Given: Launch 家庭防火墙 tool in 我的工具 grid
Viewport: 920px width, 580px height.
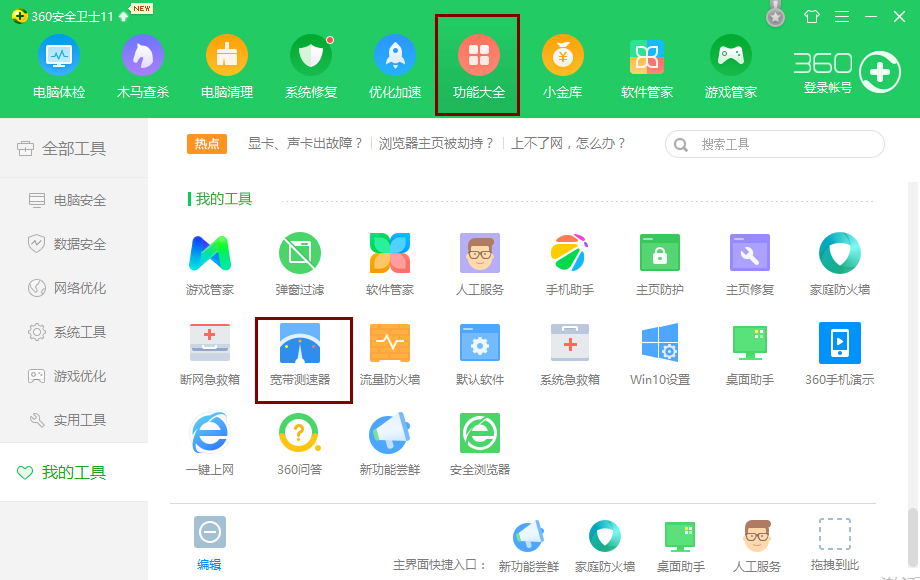Looking at the screenshot, I should [840, 264].
